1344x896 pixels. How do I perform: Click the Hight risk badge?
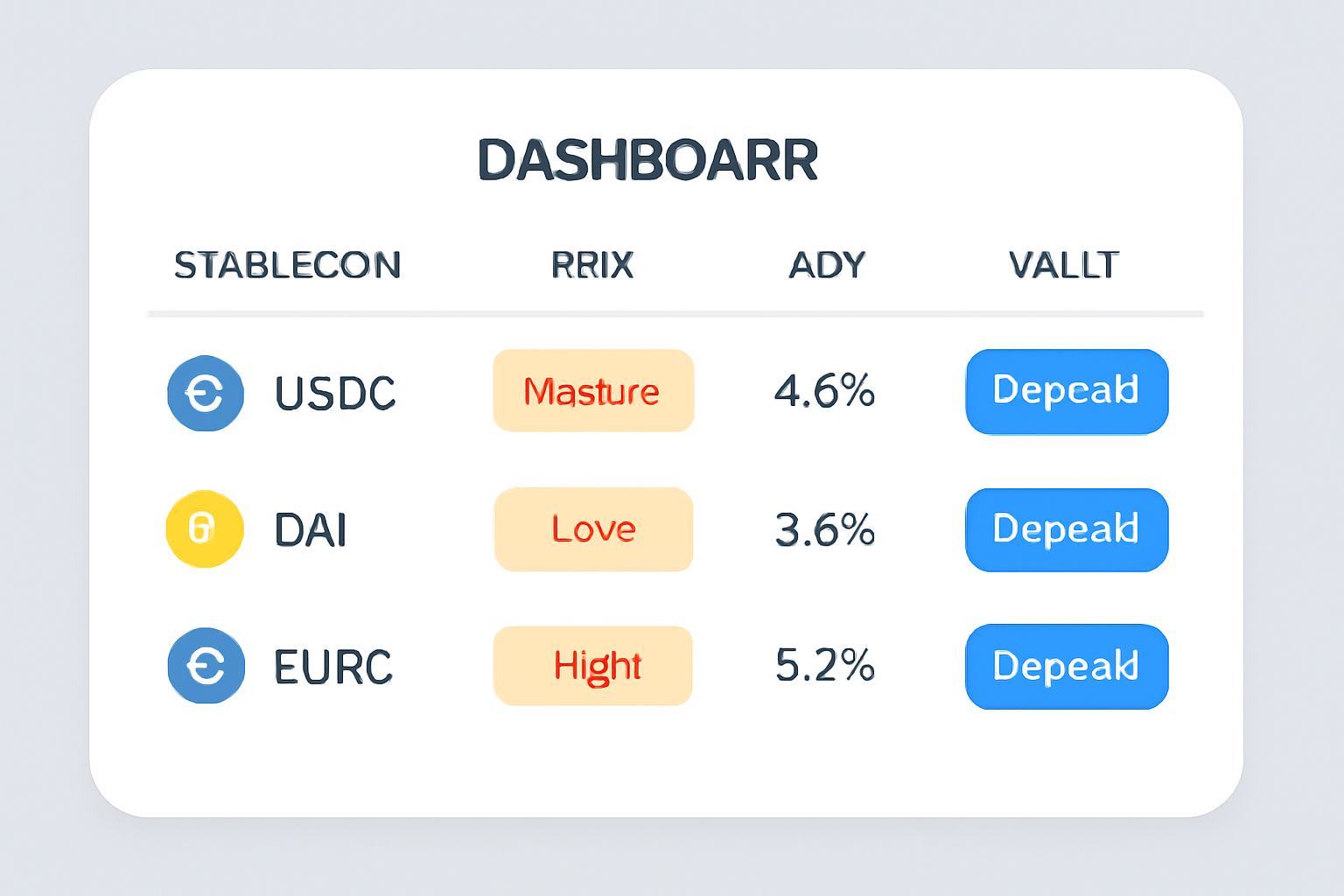593,666
